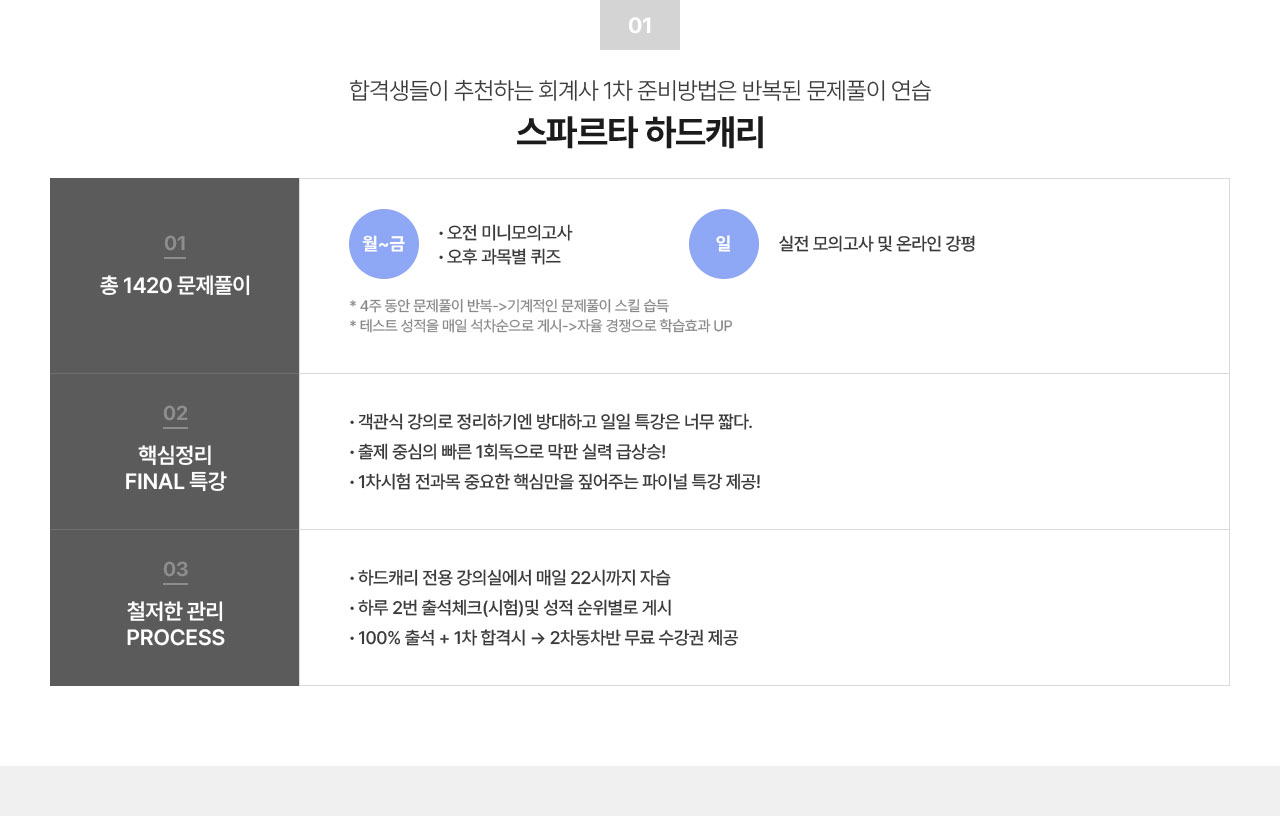The image size is (1280, 816).
Task: Click the 03 number in the third panel
Action: pos(175,569)
